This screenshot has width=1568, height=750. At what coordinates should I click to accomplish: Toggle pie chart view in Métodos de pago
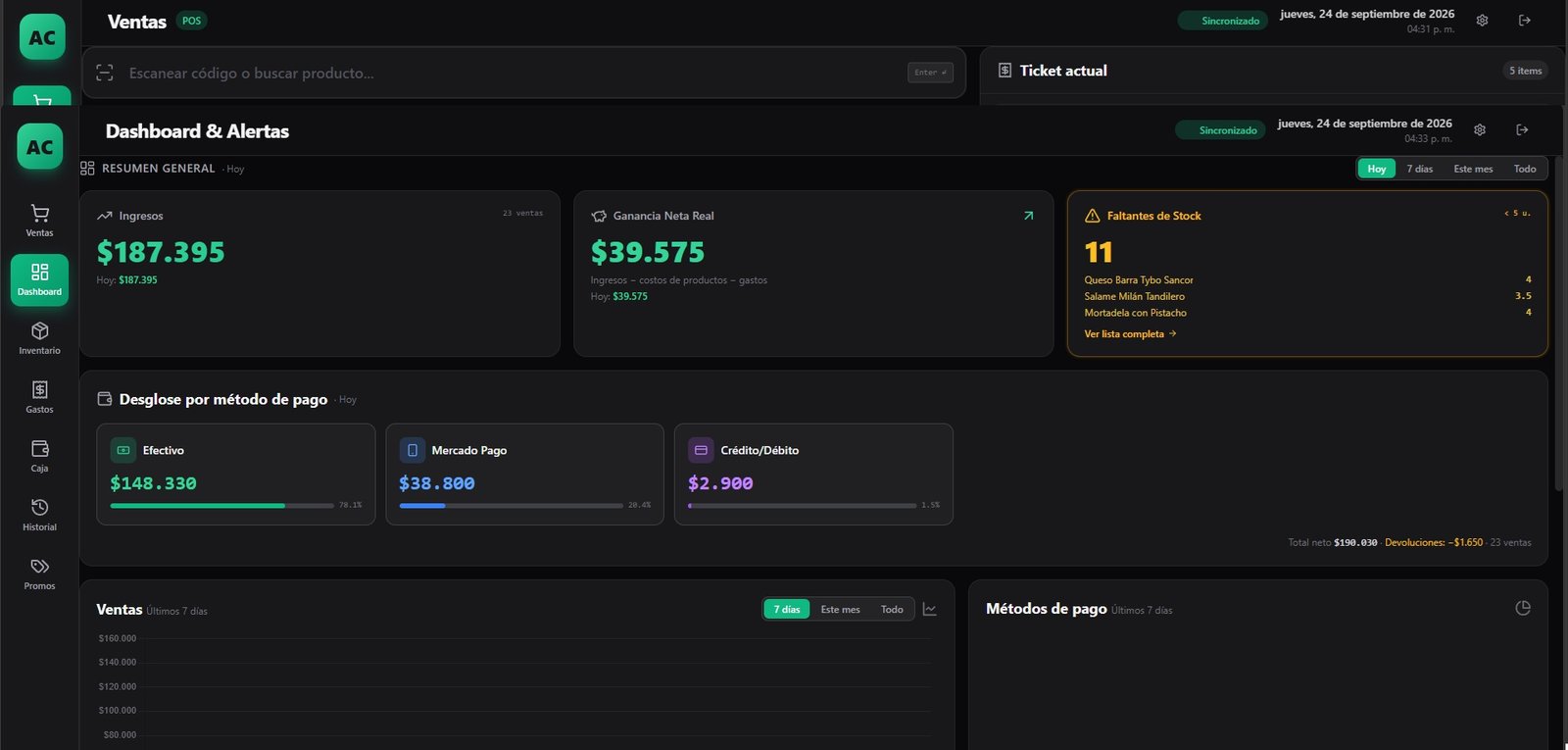[x=1523, y=608]
